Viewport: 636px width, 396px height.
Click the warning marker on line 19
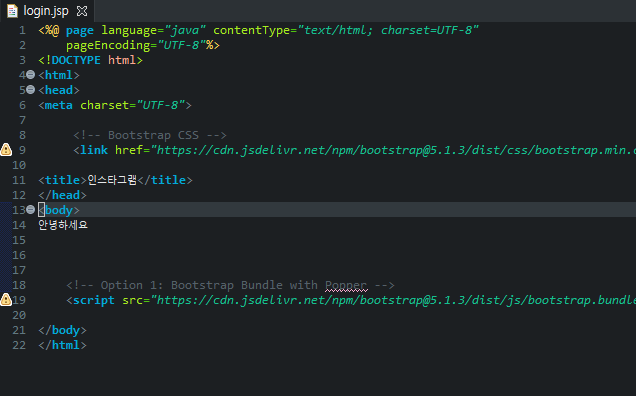click(6, 300)
